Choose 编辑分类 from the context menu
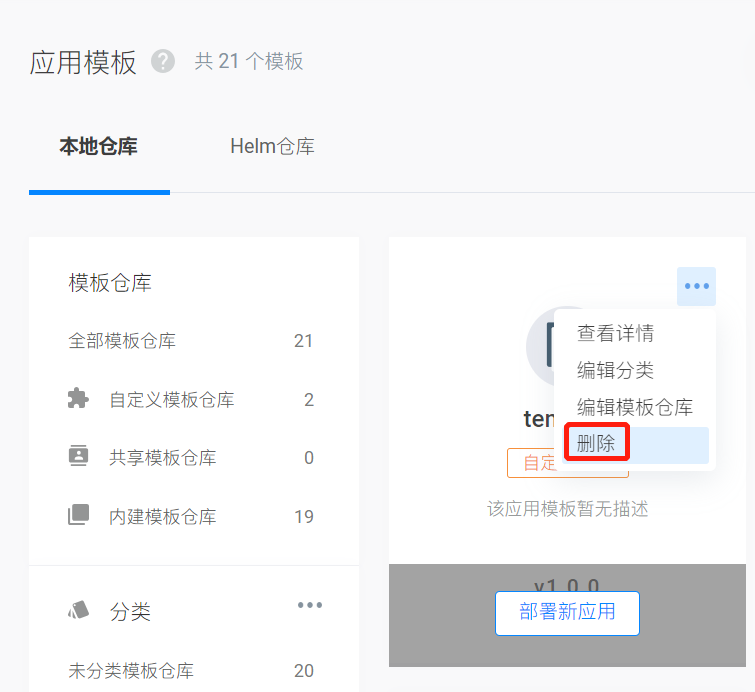This screenshot has height=692, width=755. tap(615, 370)
